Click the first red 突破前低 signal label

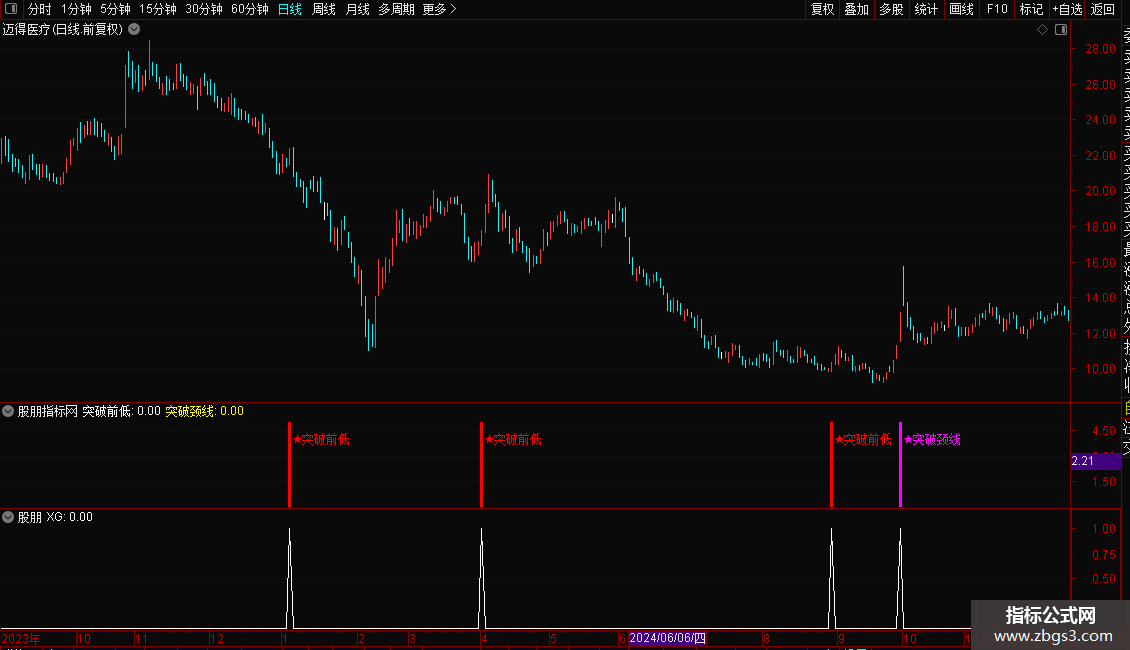tap(321, 440)
